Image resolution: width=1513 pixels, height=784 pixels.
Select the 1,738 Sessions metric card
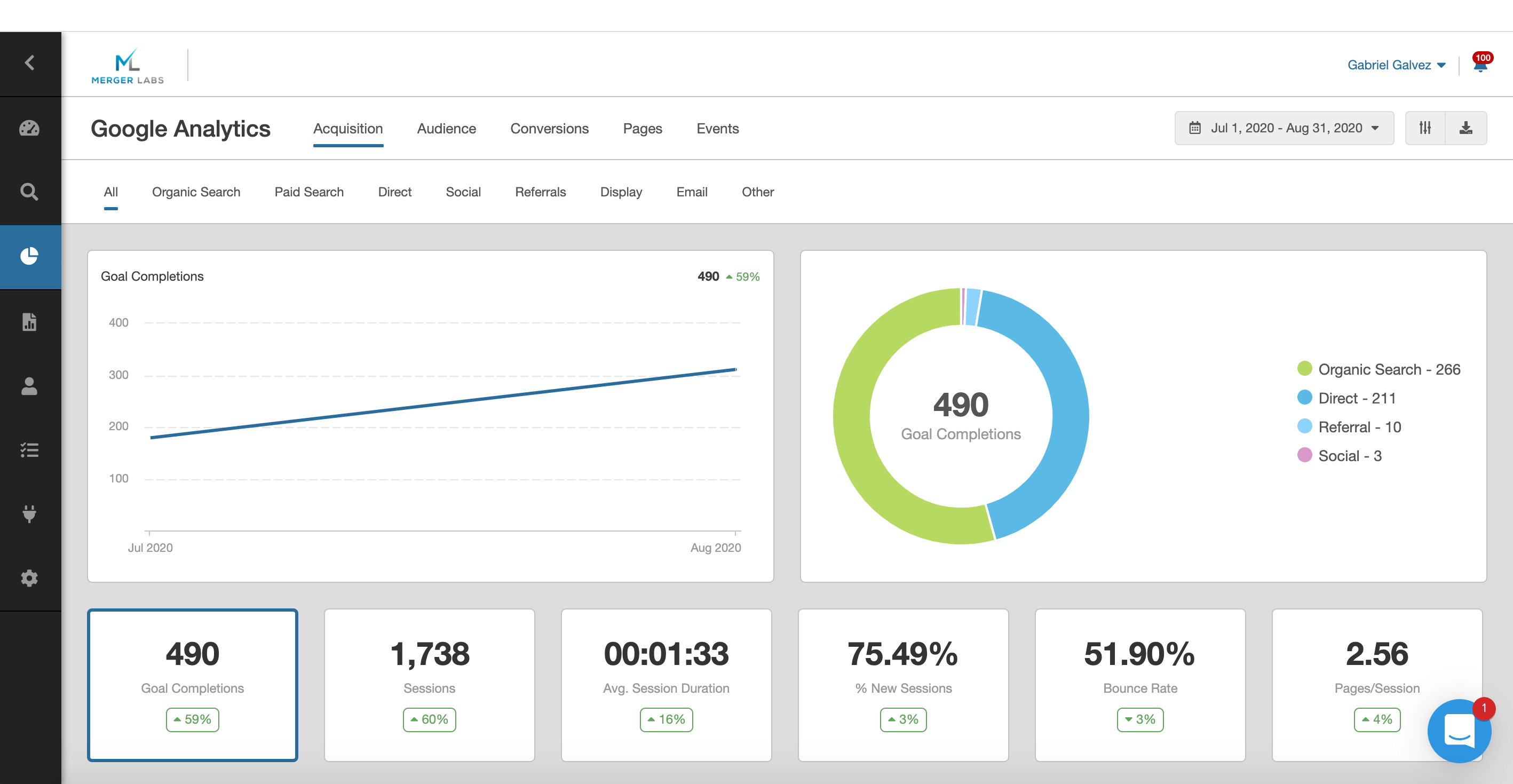(x=429, y=685)
